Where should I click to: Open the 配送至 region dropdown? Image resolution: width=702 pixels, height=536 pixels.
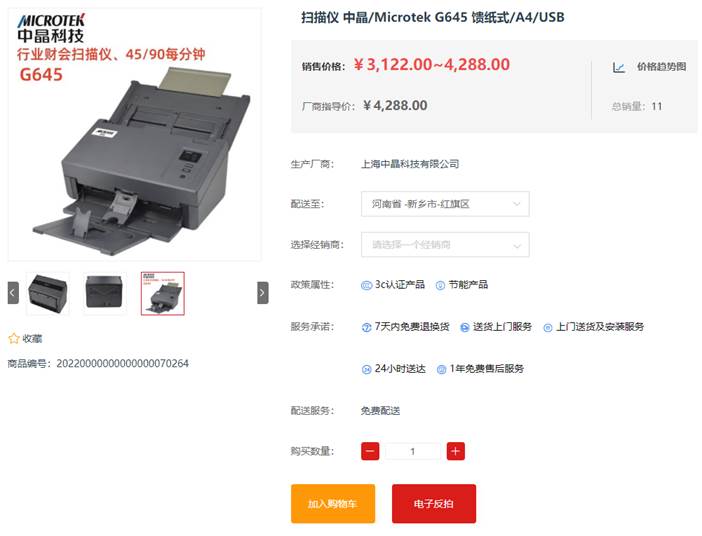(x=445, y=204)
